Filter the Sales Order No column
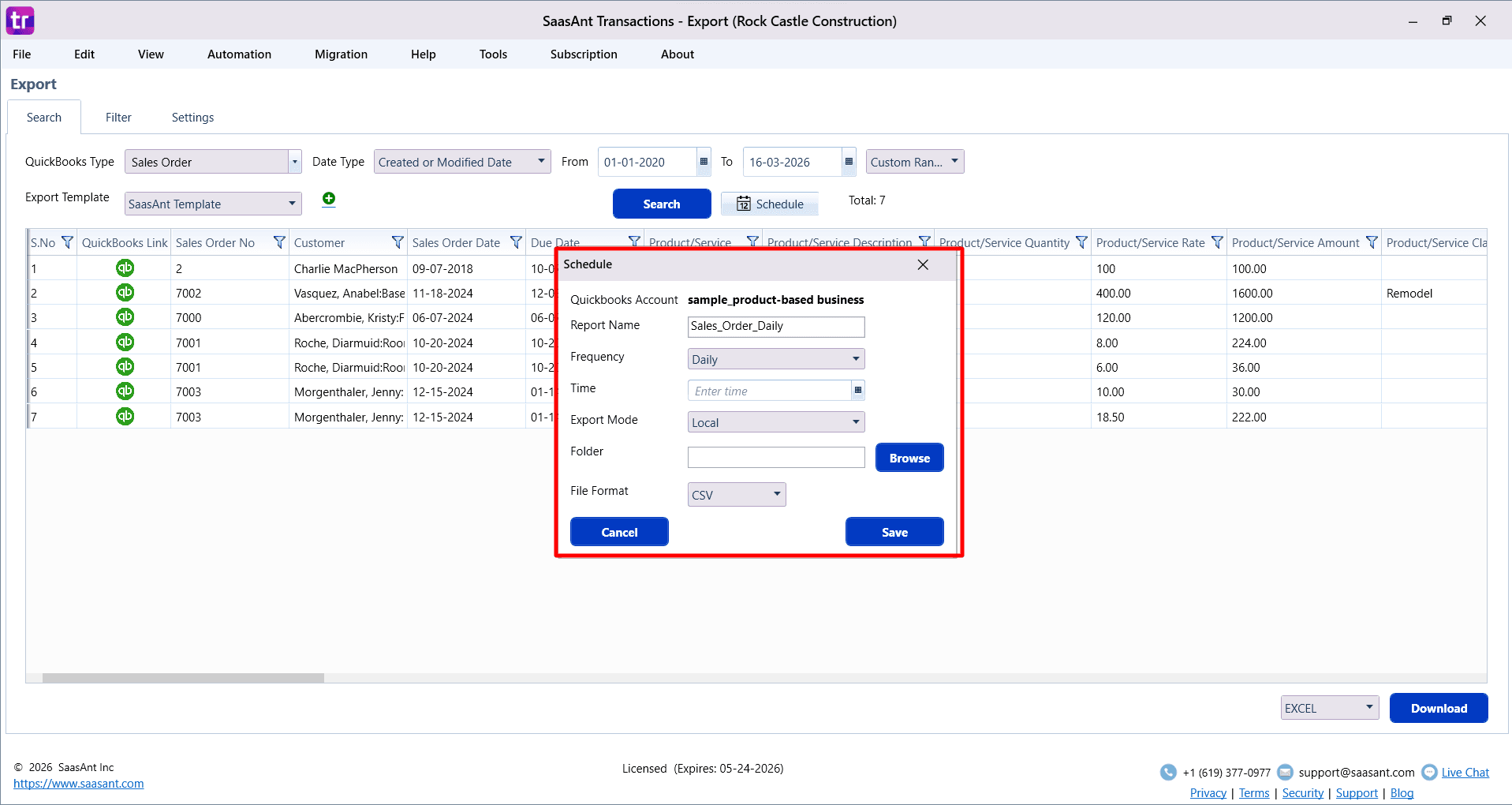This screenshot has width=1512, height=805. point(279,242)
